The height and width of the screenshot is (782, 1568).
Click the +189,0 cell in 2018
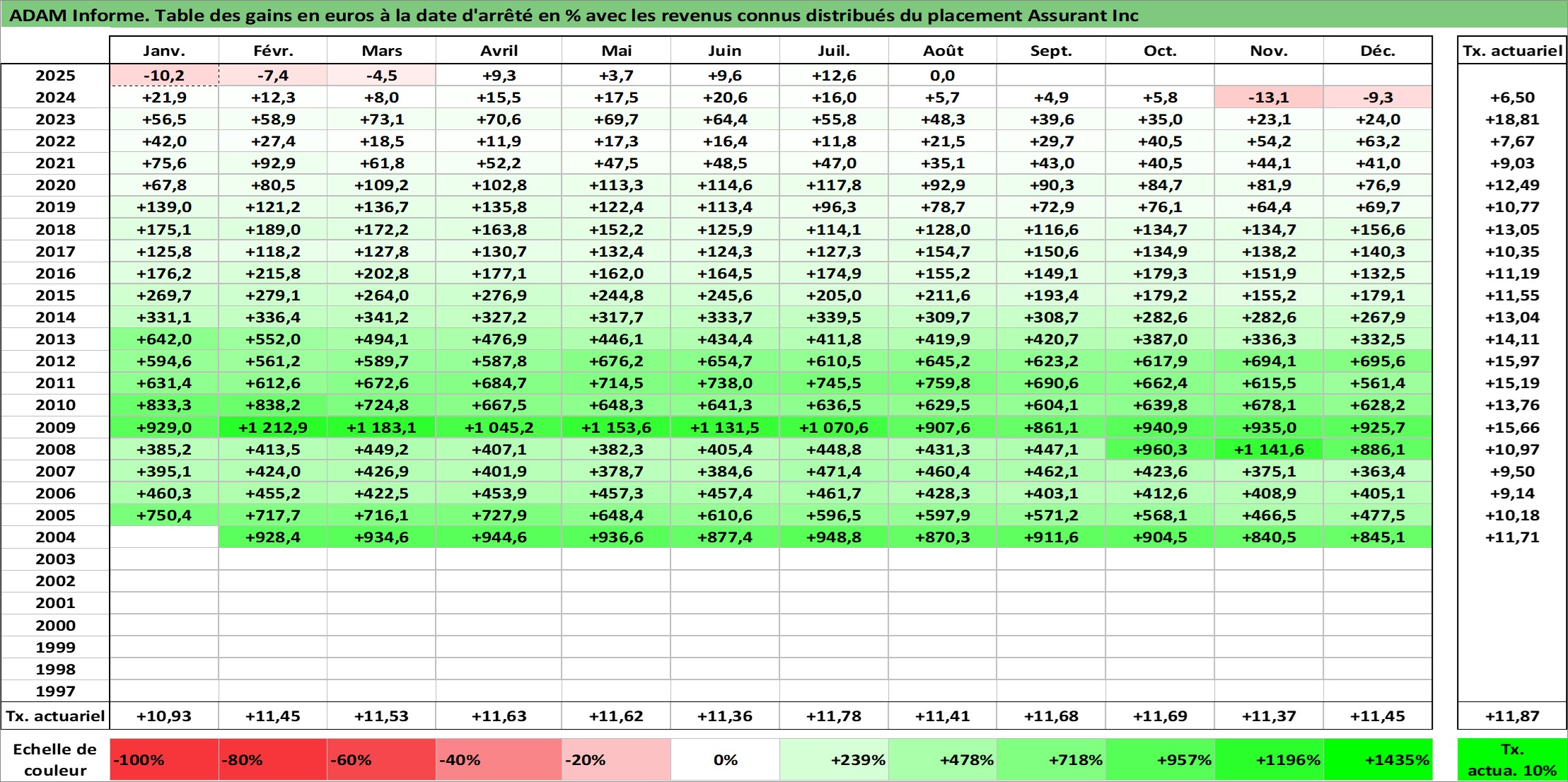(273, 229)
